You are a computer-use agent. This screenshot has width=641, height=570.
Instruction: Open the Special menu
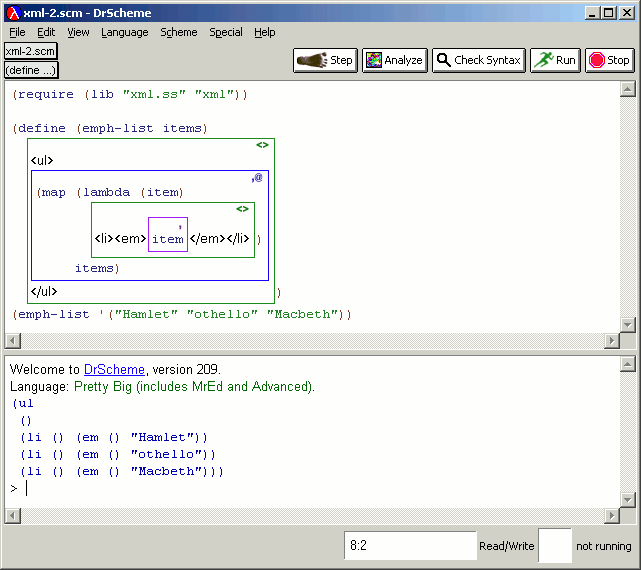tap(226, 32)
